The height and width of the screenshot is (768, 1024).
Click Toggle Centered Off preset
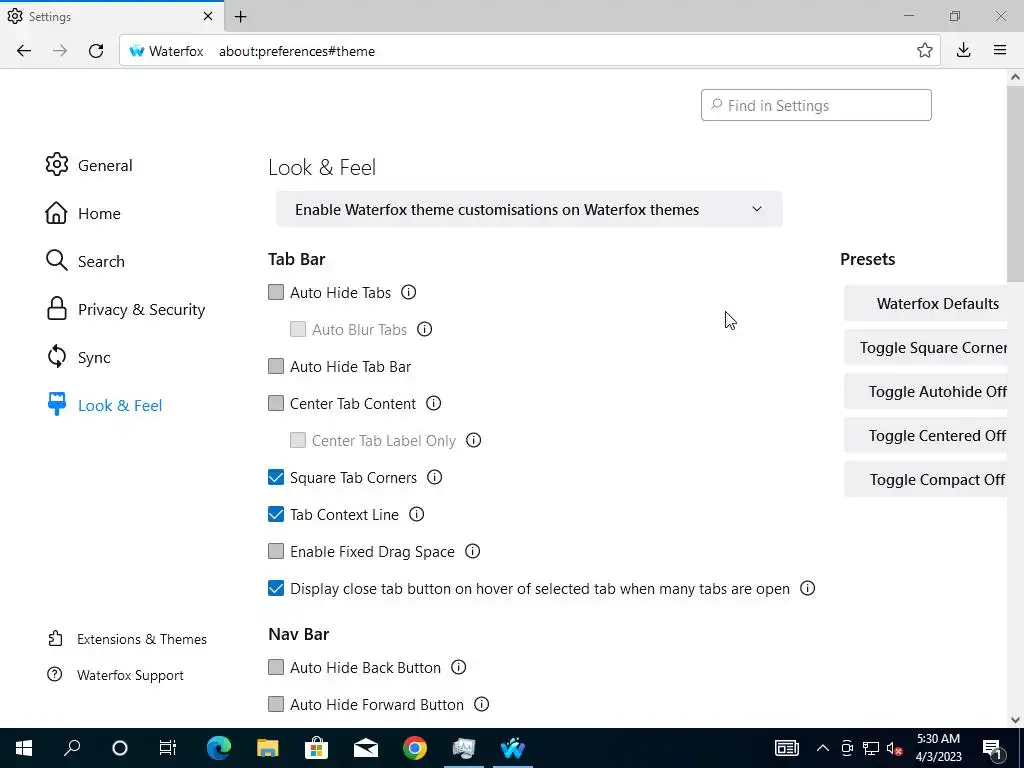coord(926,436)
